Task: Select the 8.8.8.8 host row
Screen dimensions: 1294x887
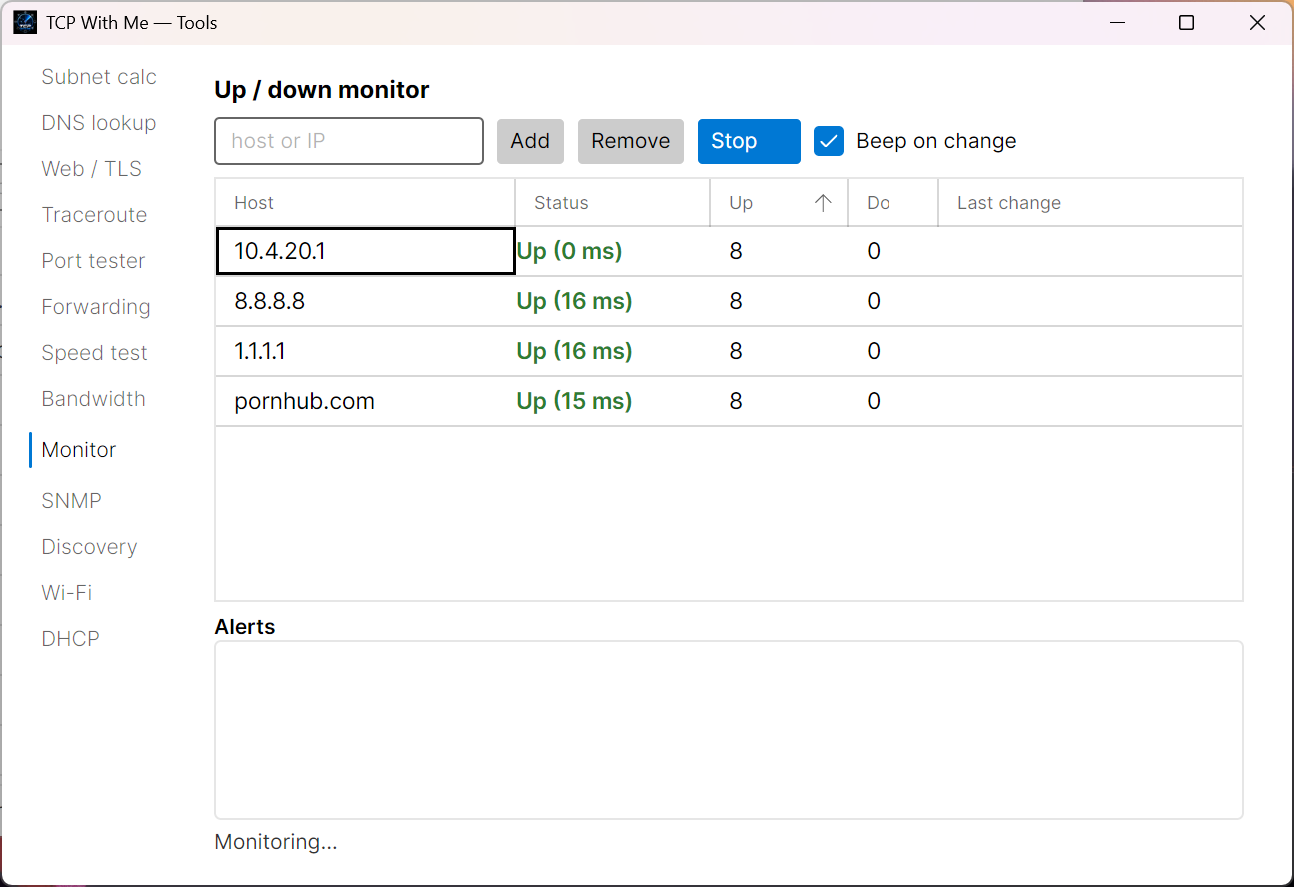Action: click(729, 301)
